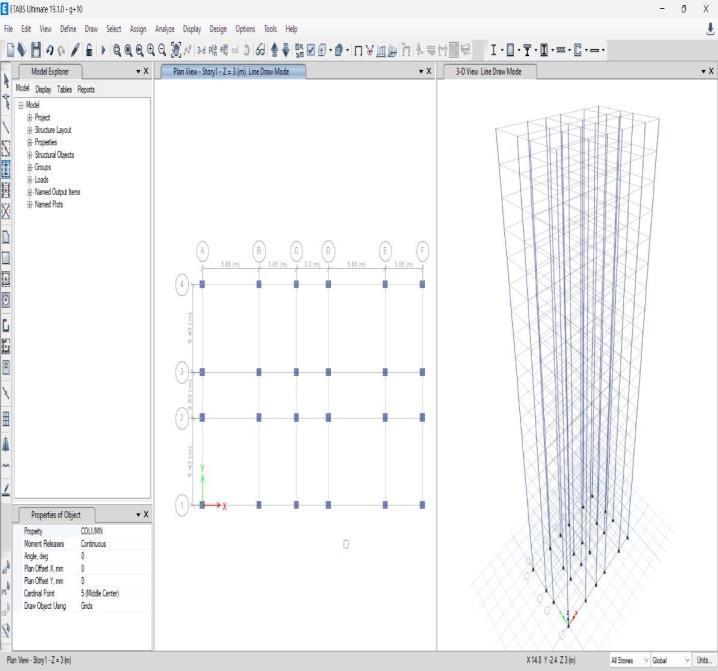
Task: Open the All Stories dropdown in status bar
Action: click(629, 660)
